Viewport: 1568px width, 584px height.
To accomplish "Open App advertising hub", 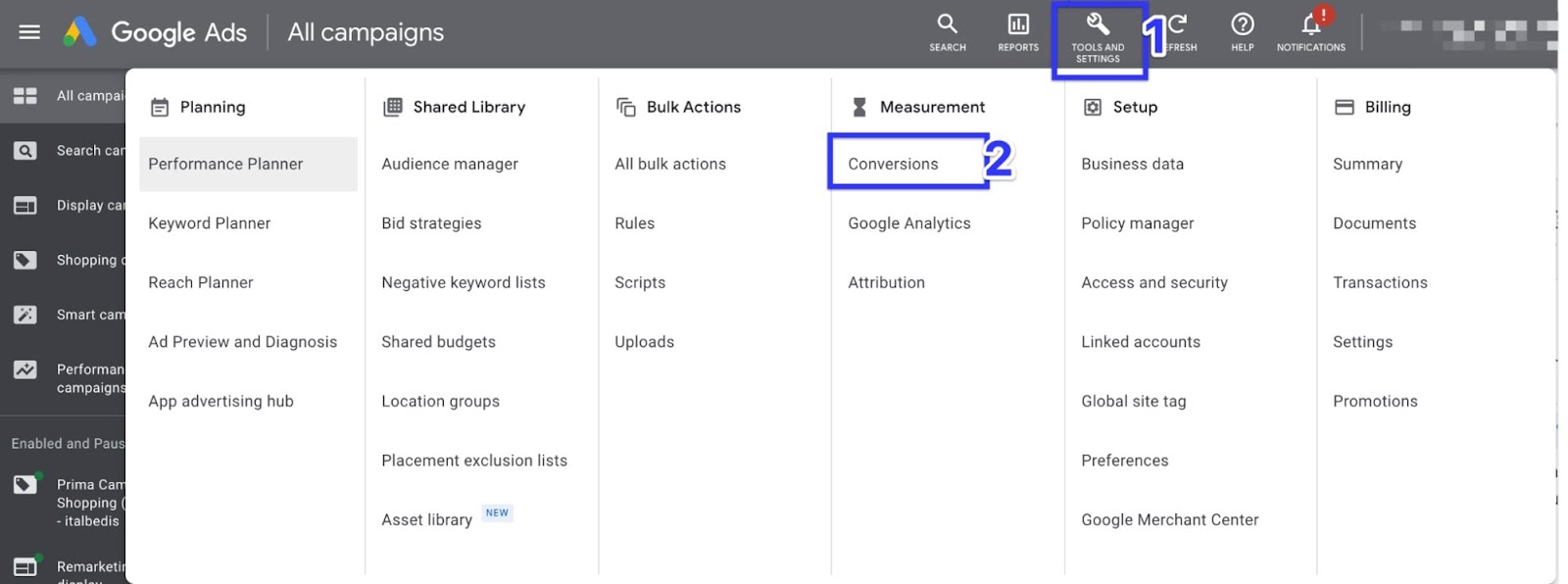I will click(x=220, y=401).
